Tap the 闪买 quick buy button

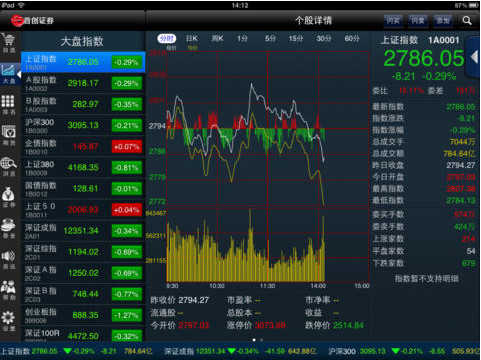393,21
